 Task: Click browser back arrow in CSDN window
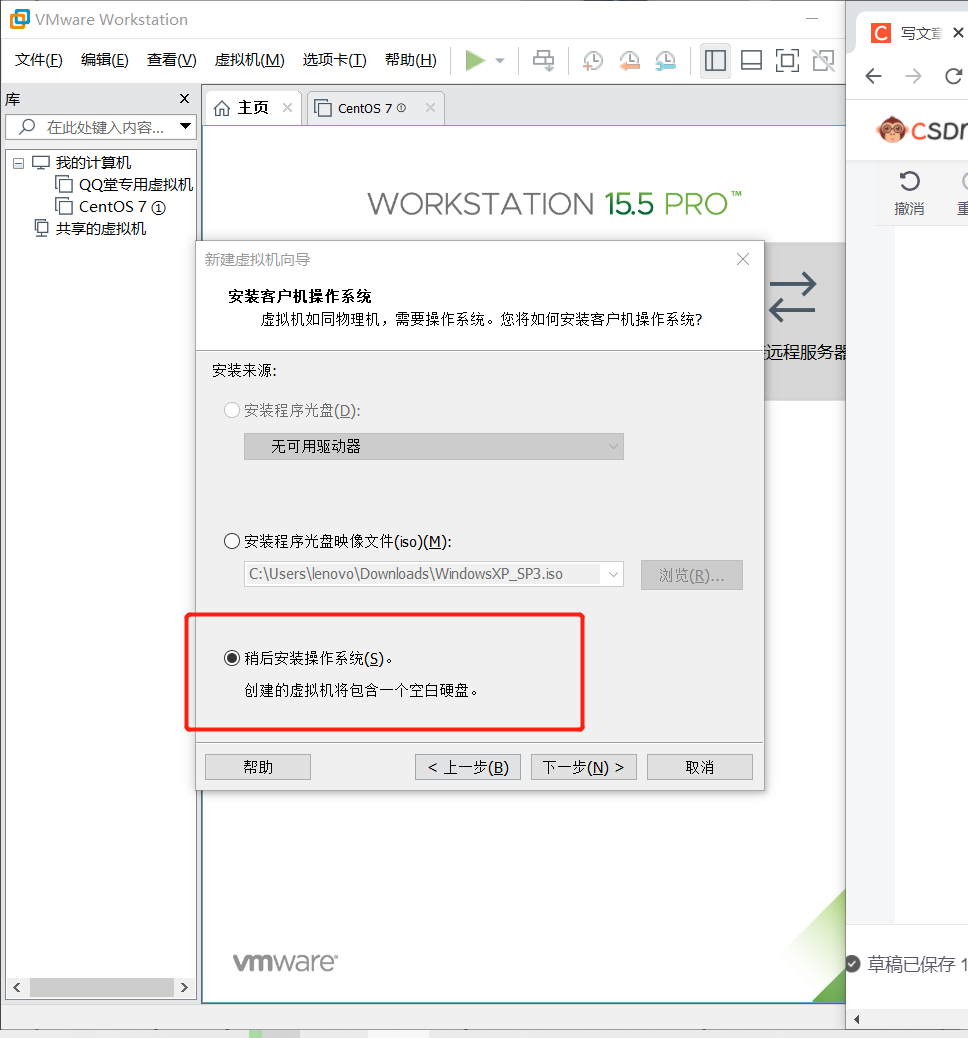(x=874, y=76)
